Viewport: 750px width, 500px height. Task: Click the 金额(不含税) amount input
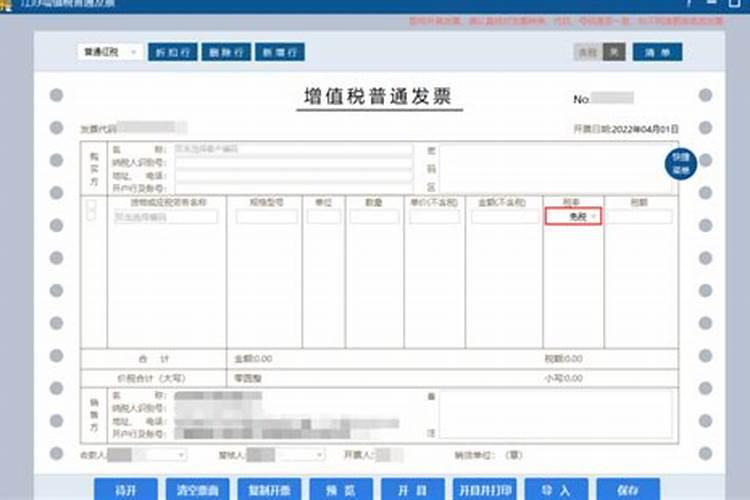(x=504, y=217)
